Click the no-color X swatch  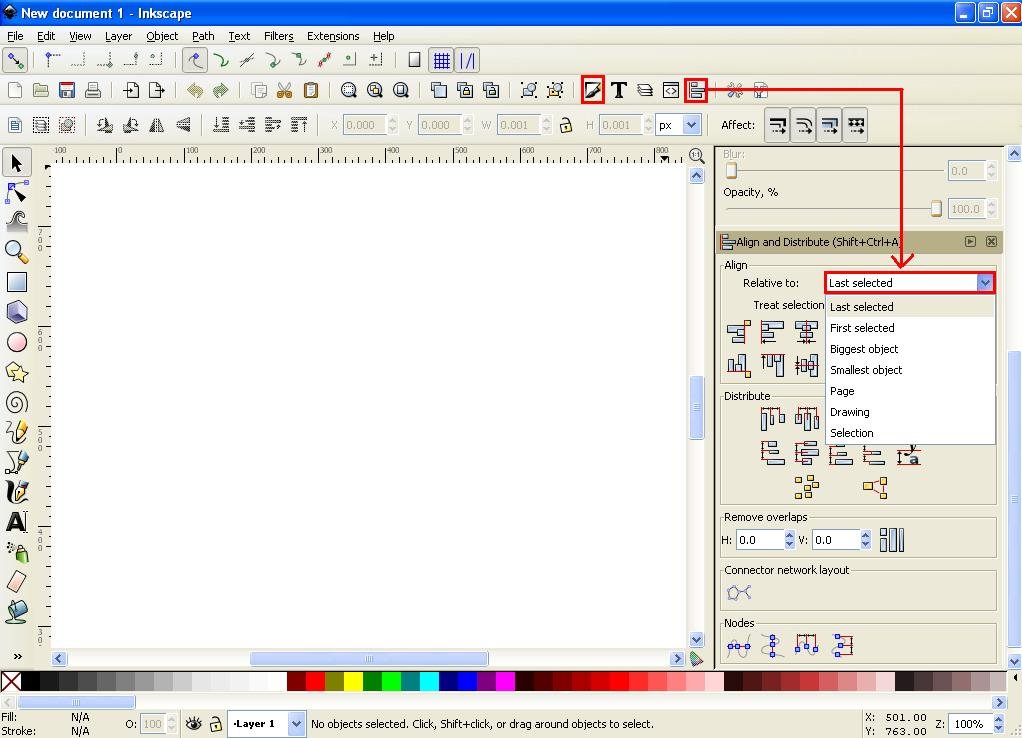pos(11,681)
